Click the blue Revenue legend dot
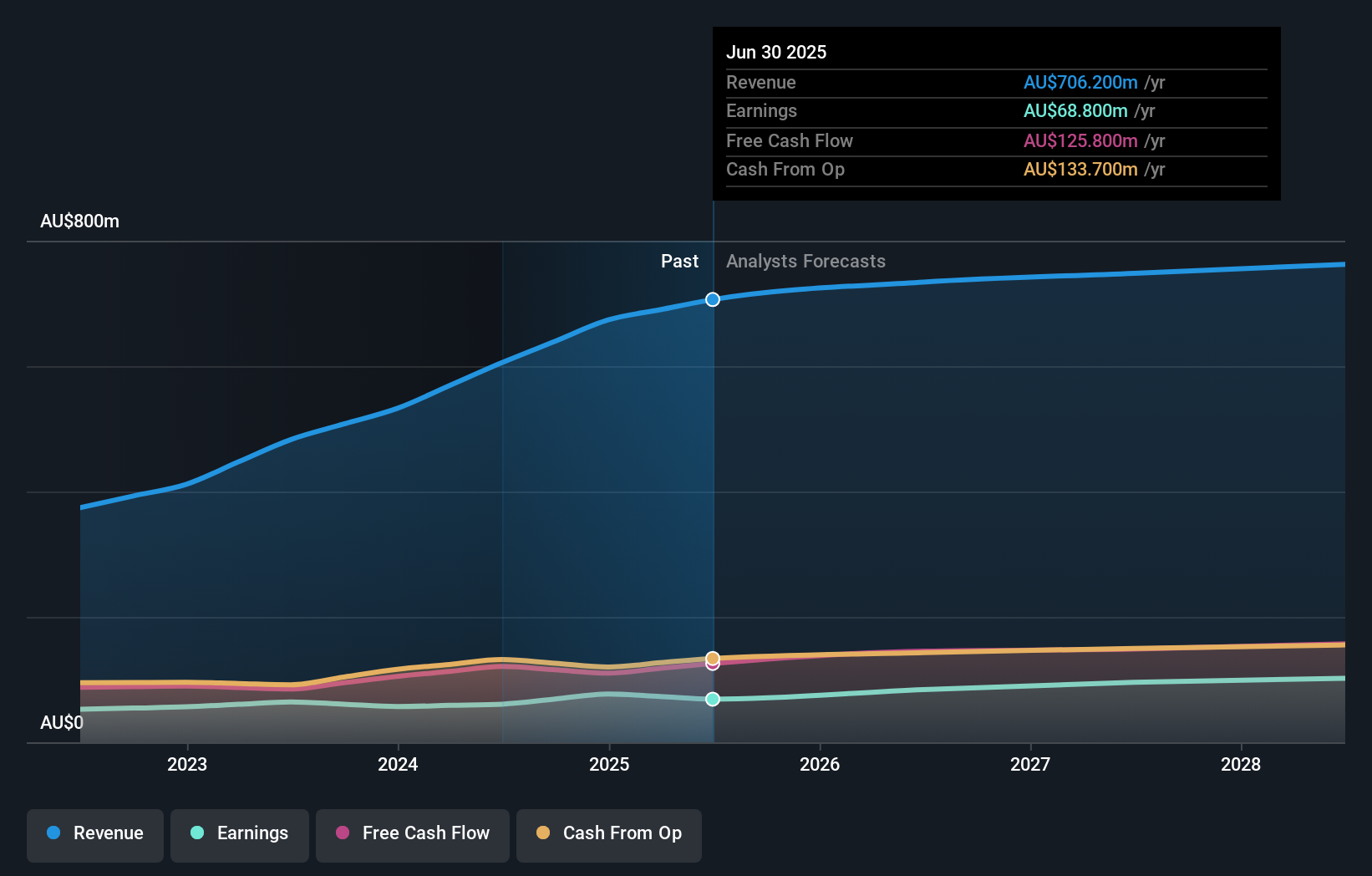 tap(53, 833)
